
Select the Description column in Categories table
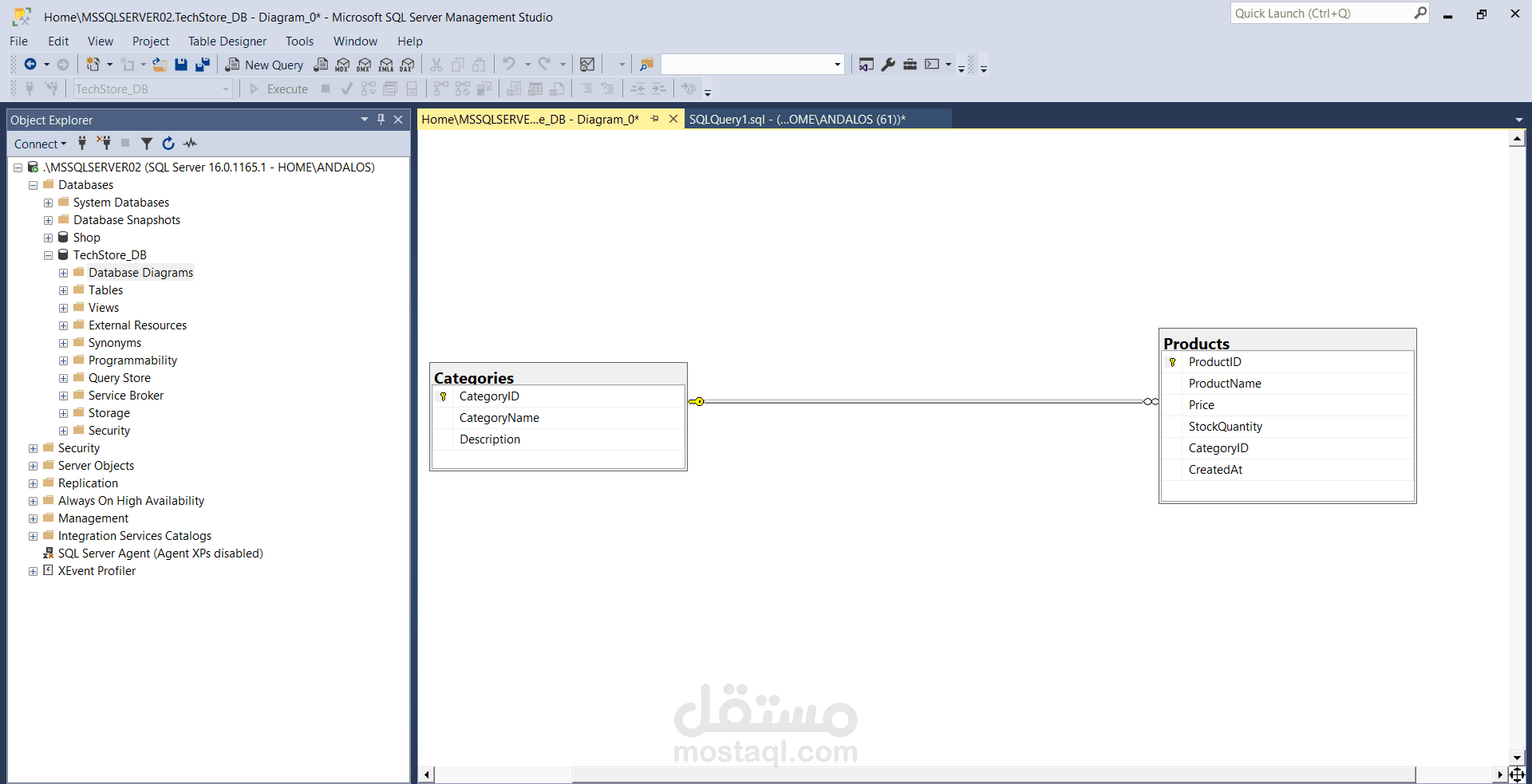[559, 439]
